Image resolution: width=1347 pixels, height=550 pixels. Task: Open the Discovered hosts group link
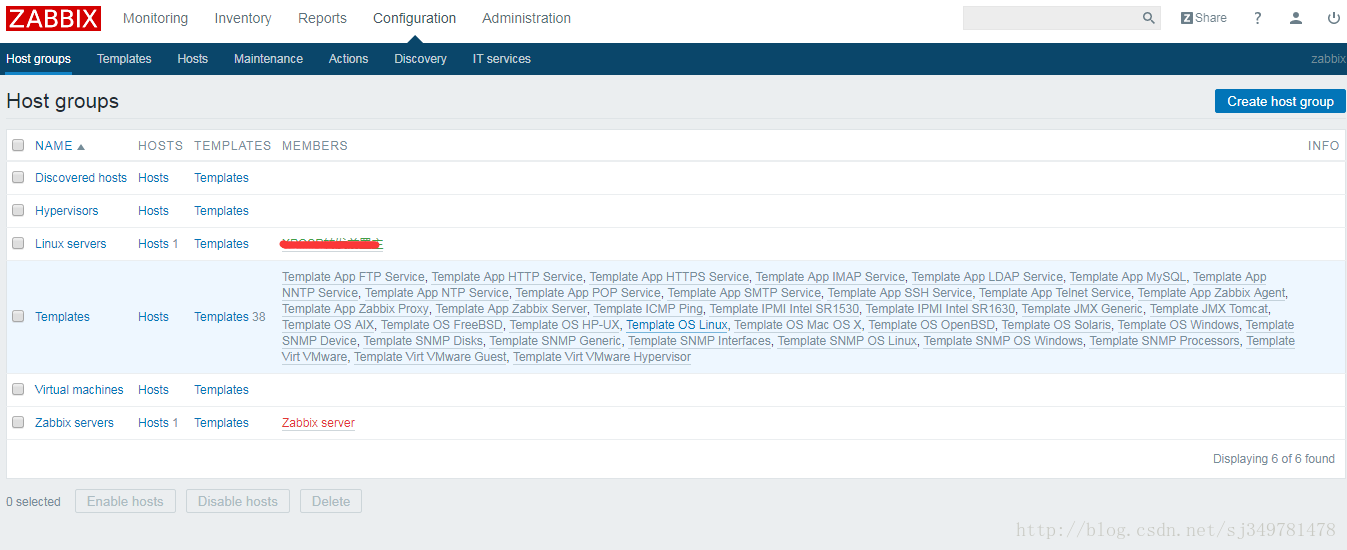(81, 178)
